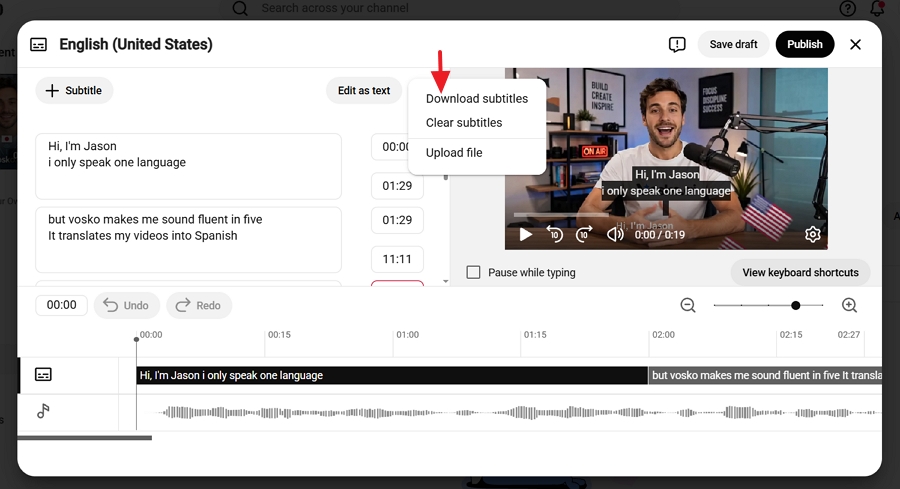The height and width of the screenshot is (489, 900).
Task: Click the second 01:29 start time field
Action: [x=397, y=220]
